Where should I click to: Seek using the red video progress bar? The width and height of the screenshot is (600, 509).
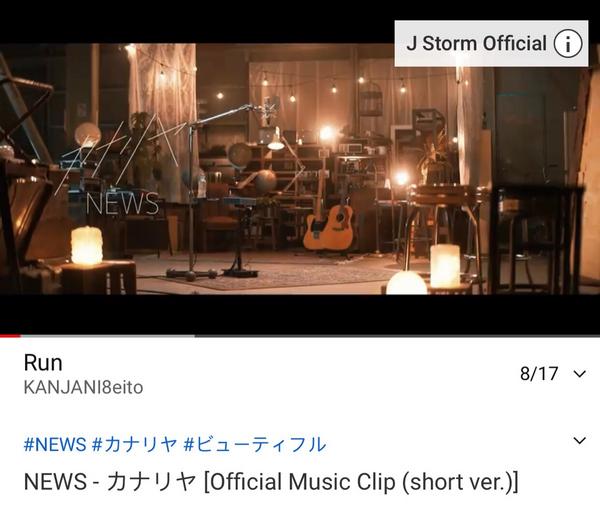[x=10, y=336]
